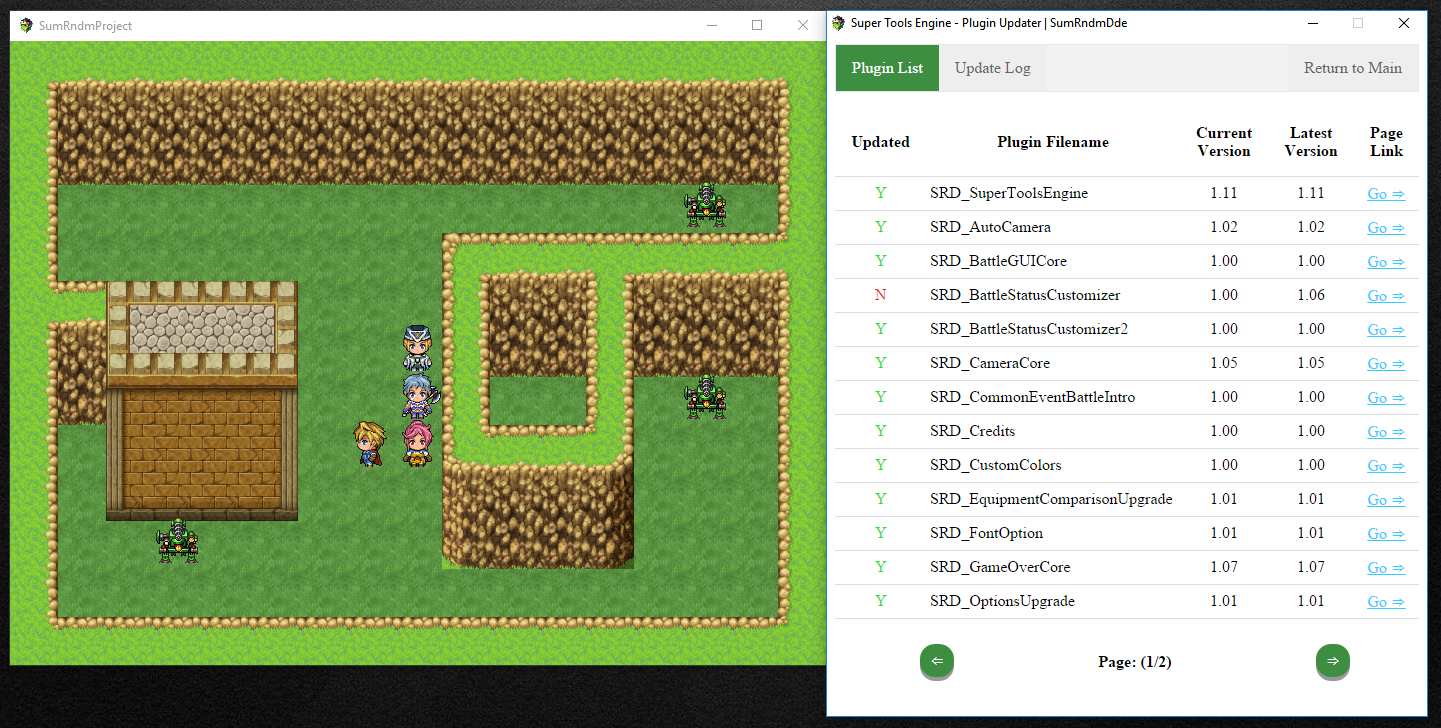Open Go link for SRD_CommonEventBattleIntro
This screenshot has width=1441, height=728.
pyautogui.click(x=1386, y=398)
